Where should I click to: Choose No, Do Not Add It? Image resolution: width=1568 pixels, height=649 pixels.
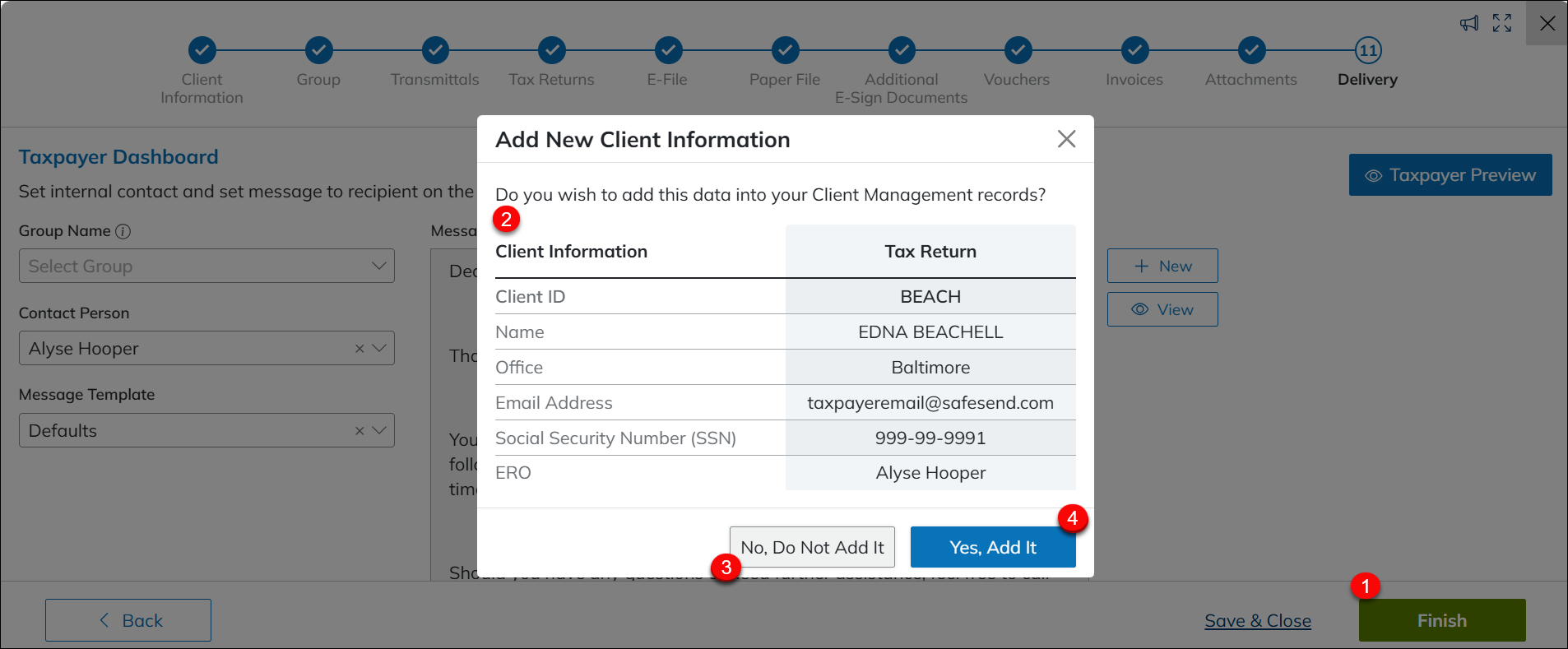tap(812, 547)
